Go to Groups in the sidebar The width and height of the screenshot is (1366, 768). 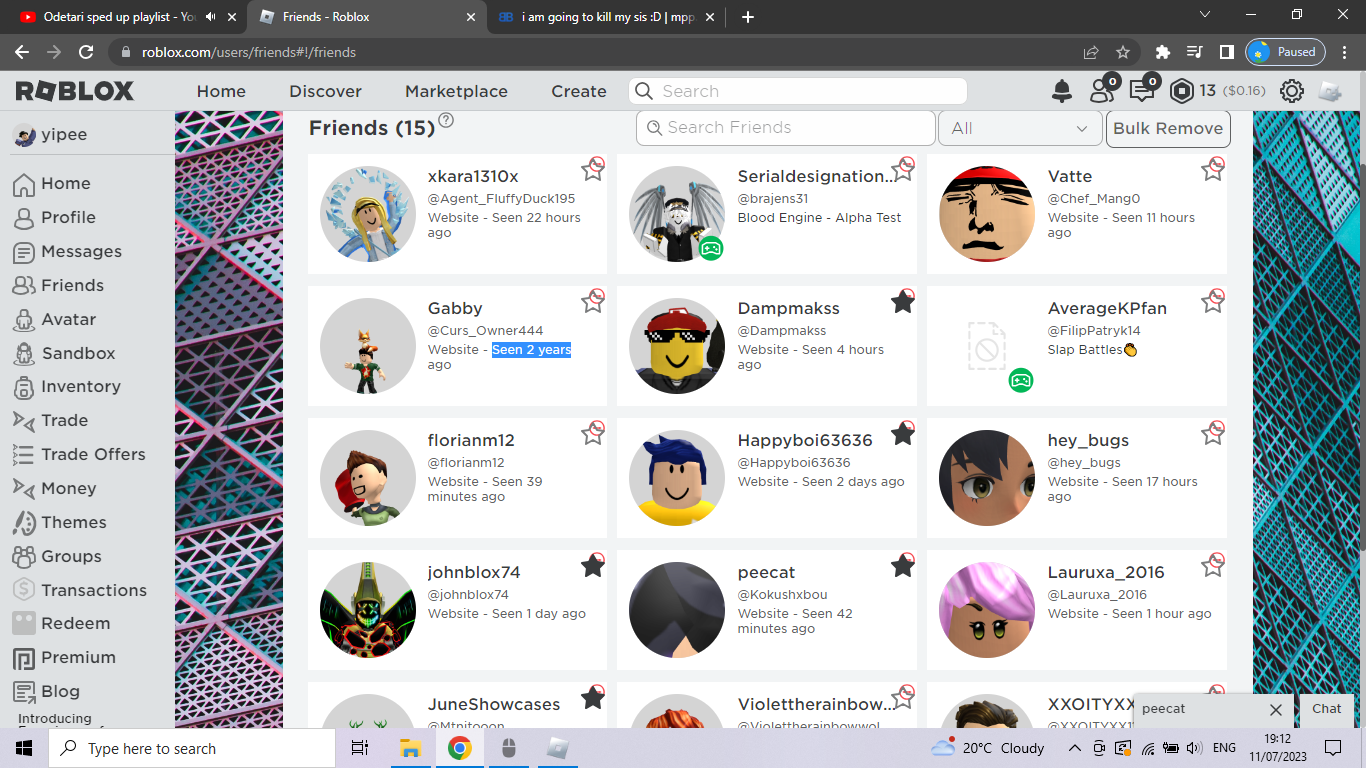(x=71, y=556)
